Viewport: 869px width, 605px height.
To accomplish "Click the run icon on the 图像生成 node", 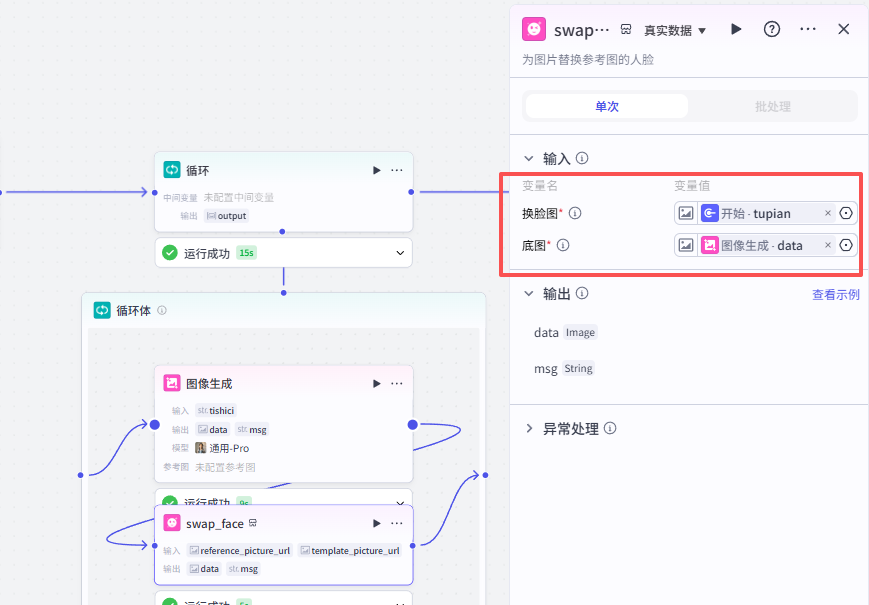I will (x=376, y=383).
